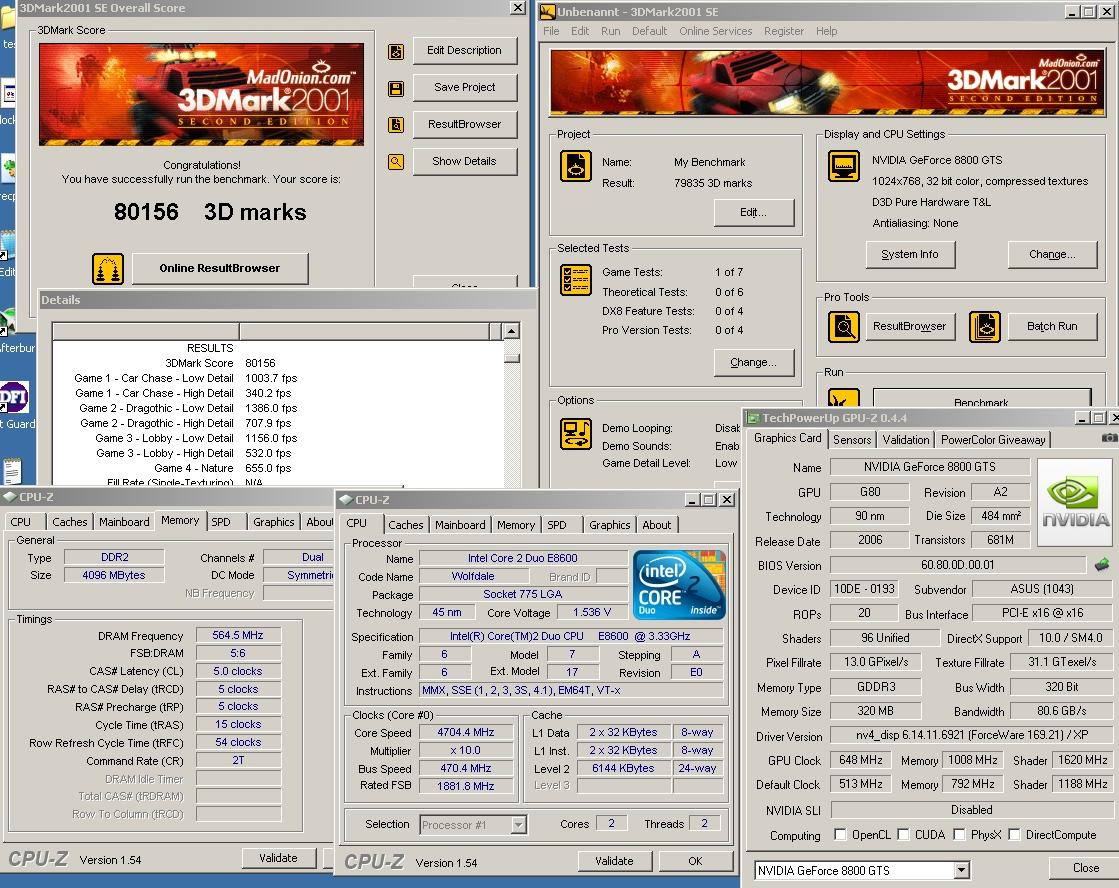Image resolution: width=1119 pixels, height=888 pixels.
Task: Click the Change... button in Selected Tests
Action: [754, 362]
